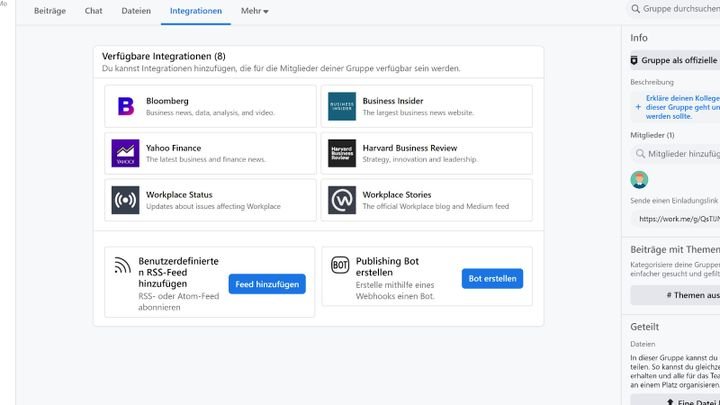The height and width of the screenshot is (405, 720).
Task: Open the Chat tab
Action: point(93,11)
